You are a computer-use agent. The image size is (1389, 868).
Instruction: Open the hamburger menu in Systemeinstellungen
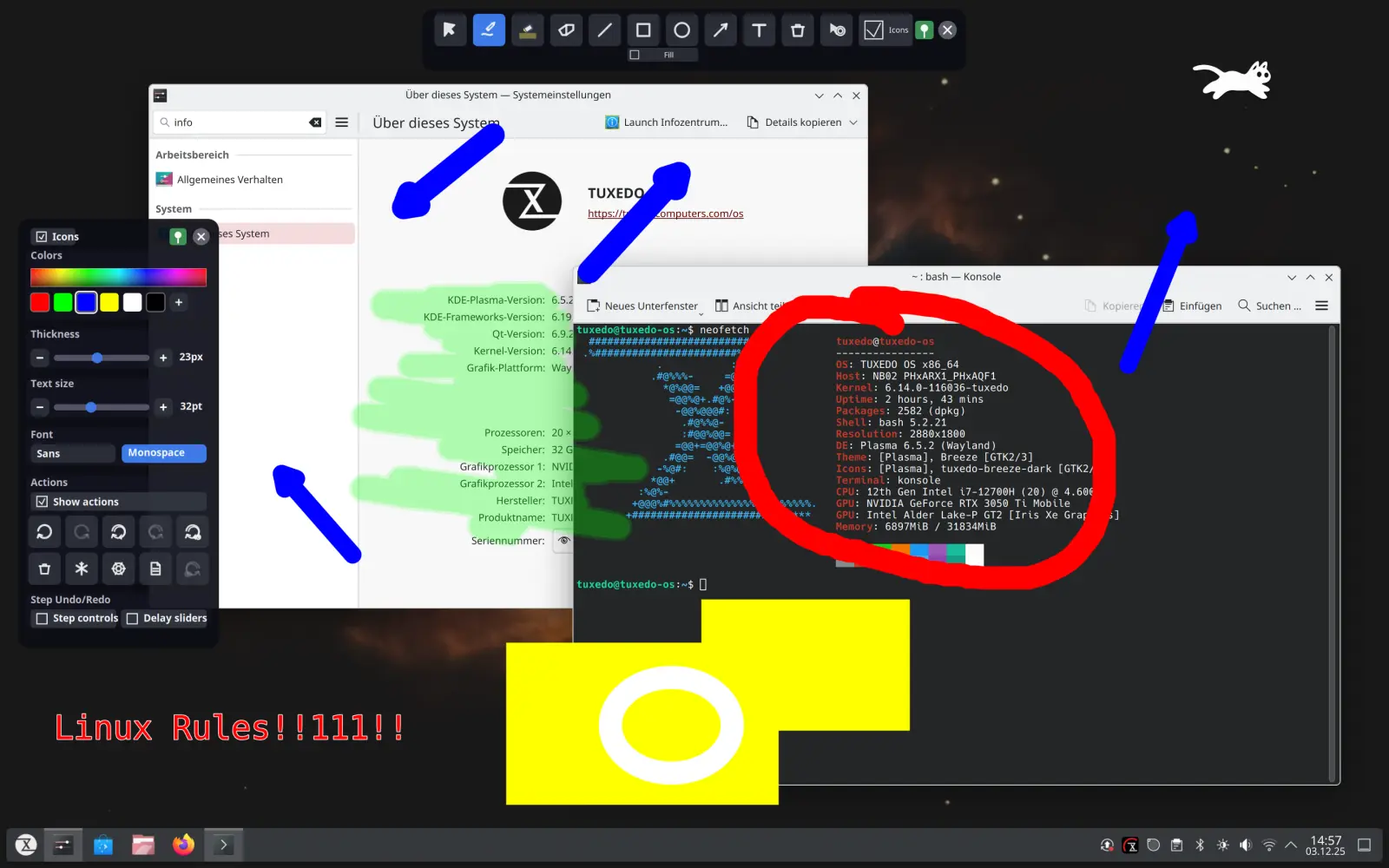point(341,122)
